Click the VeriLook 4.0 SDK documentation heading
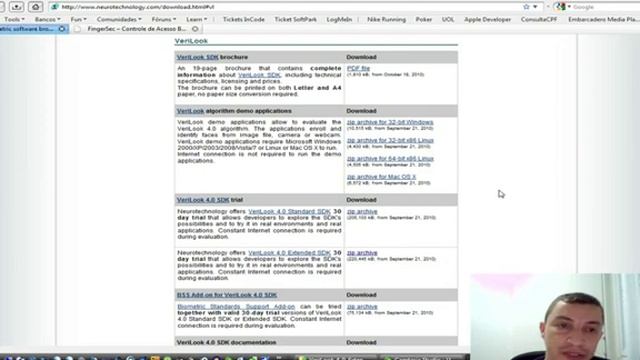 point(227,342)
